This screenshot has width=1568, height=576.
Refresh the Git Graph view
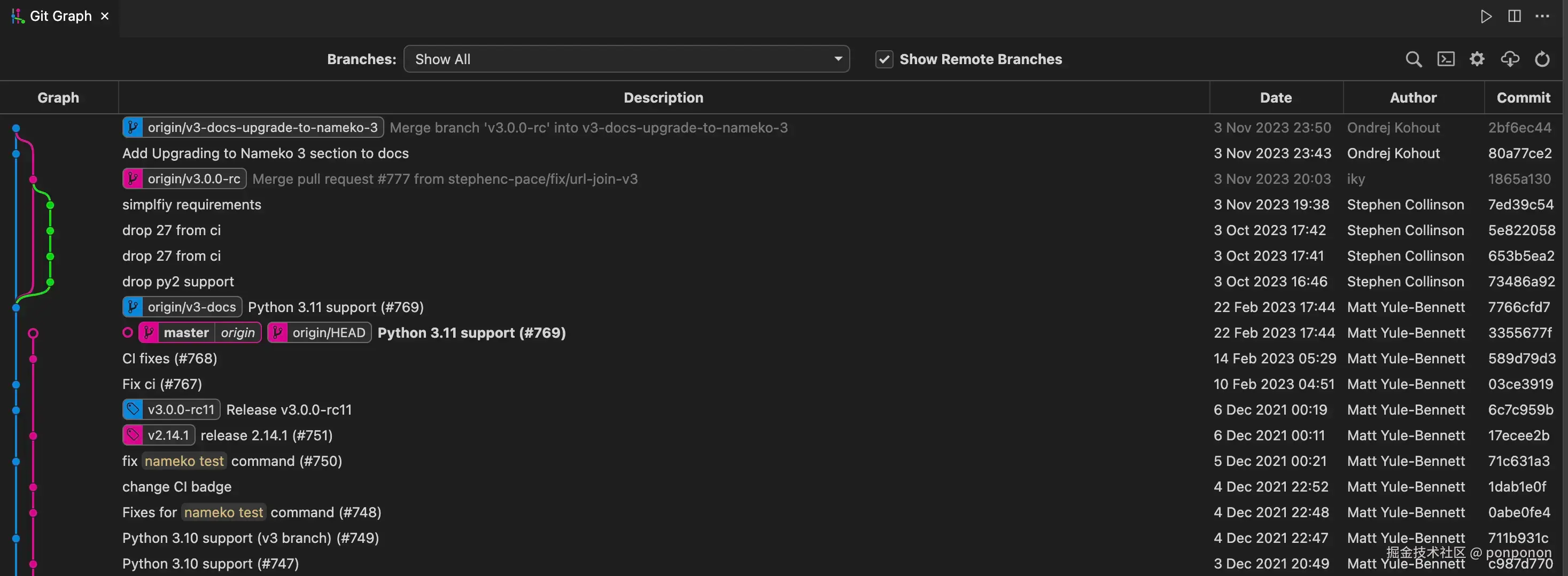pos(1542,59)
